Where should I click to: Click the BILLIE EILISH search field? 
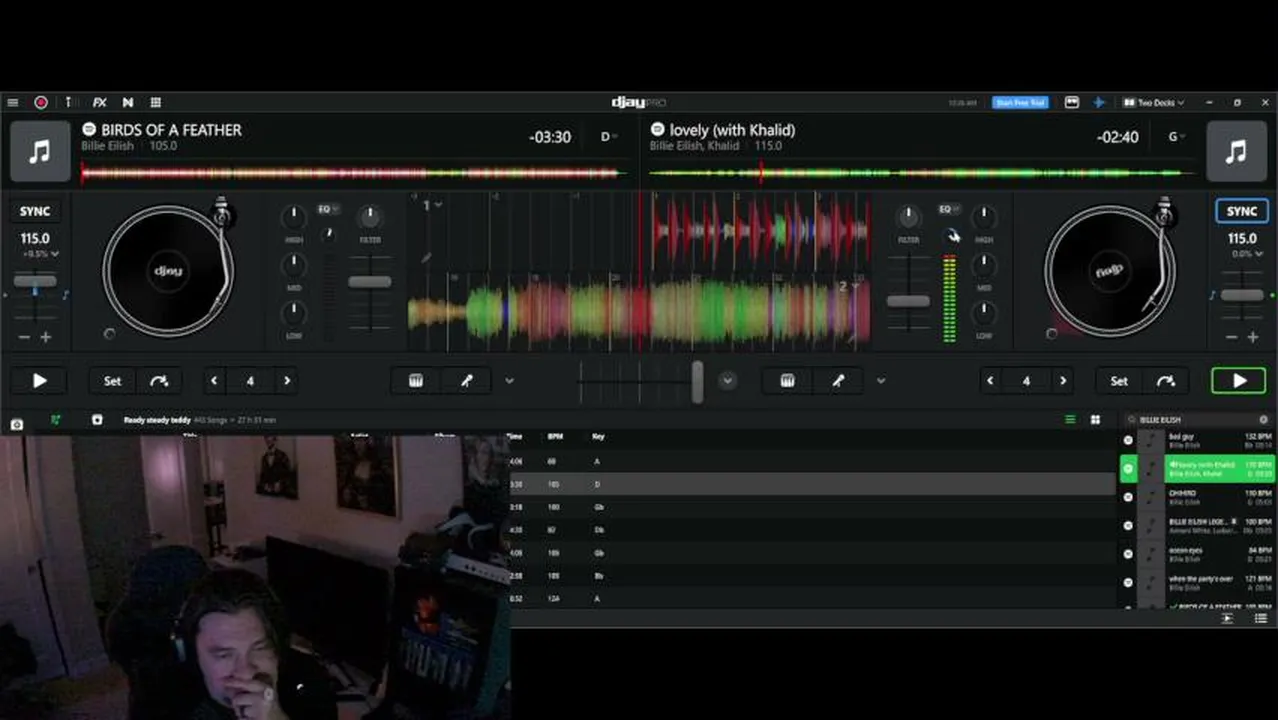coord(1197,420)
